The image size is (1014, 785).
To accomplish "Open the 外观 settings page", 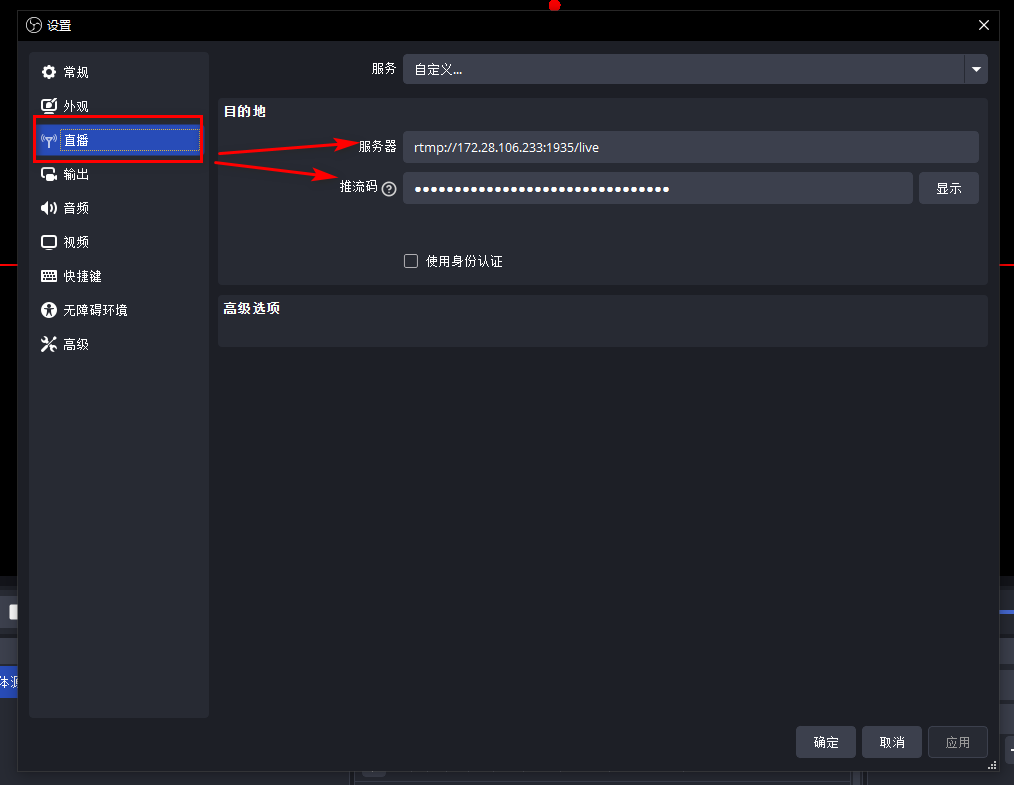I will [x=118, y=105].
